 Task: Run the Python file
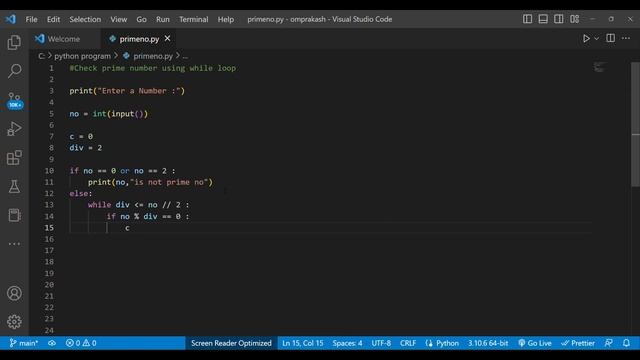pos(586,38)
